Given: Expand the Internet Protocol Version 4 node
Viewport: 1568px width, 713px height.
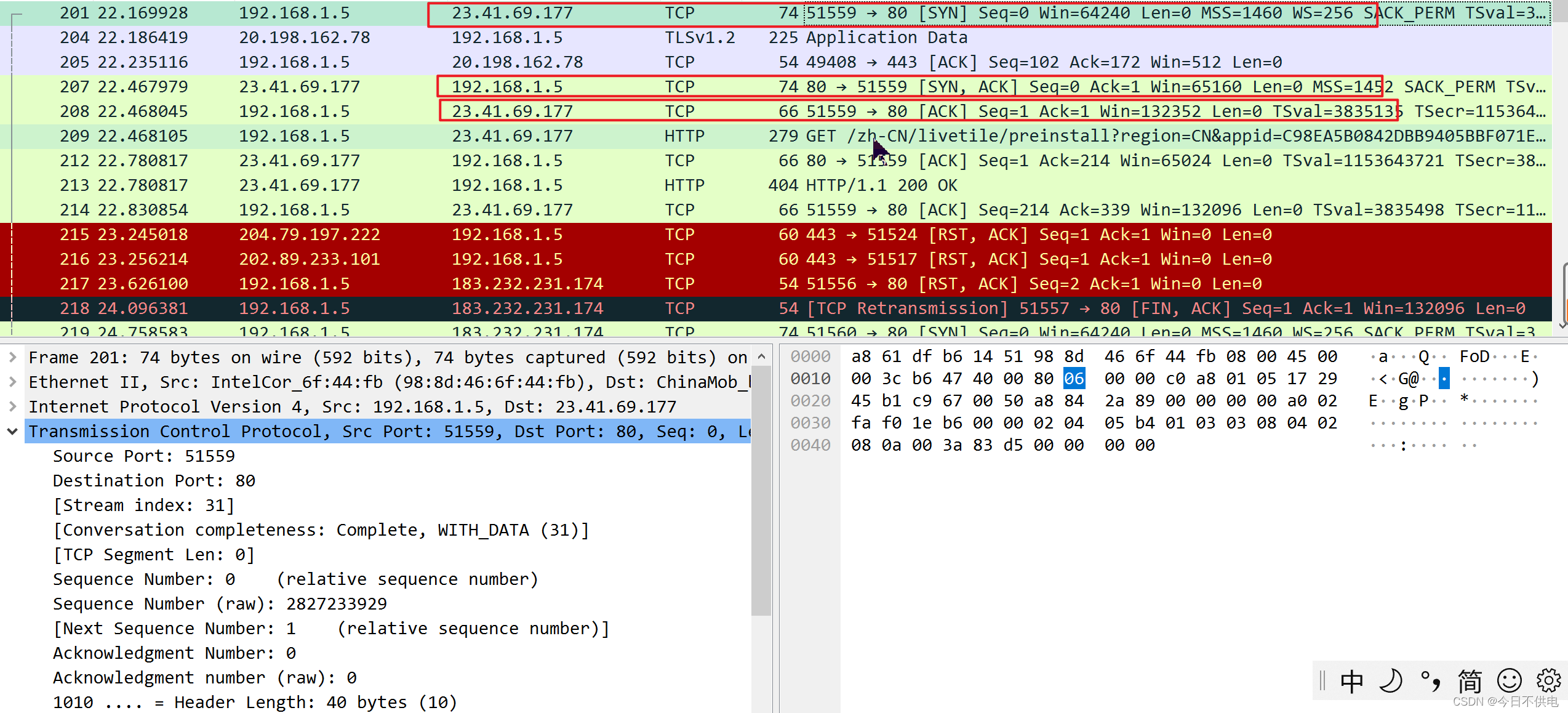Looking at the screenshot, I should [12, 407].
